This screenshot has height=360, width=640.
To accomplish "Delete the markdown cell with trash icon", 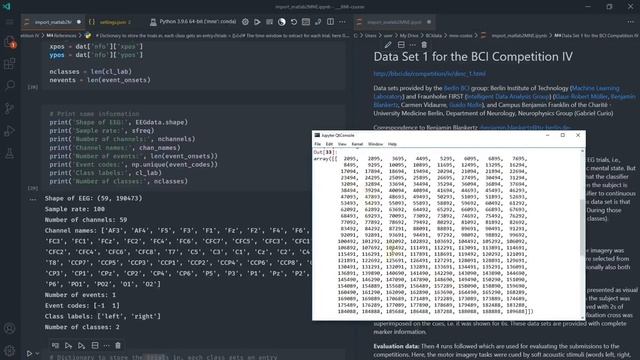I will point(424,44).
